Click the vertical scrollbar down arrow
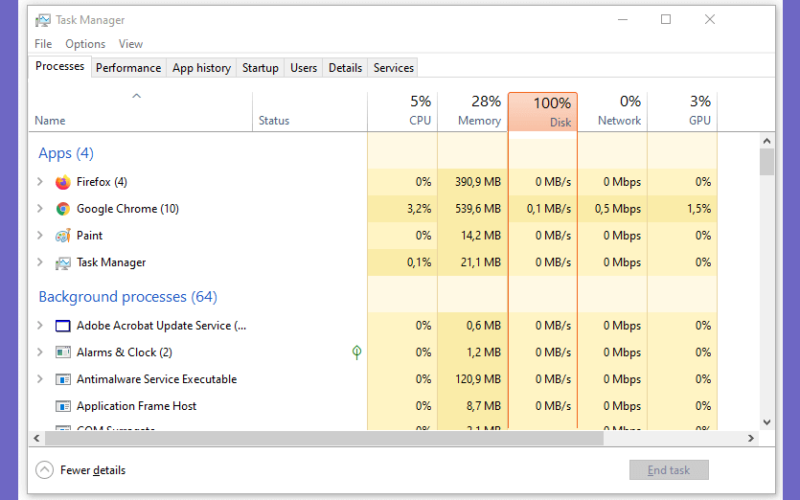 pos(766,422)
